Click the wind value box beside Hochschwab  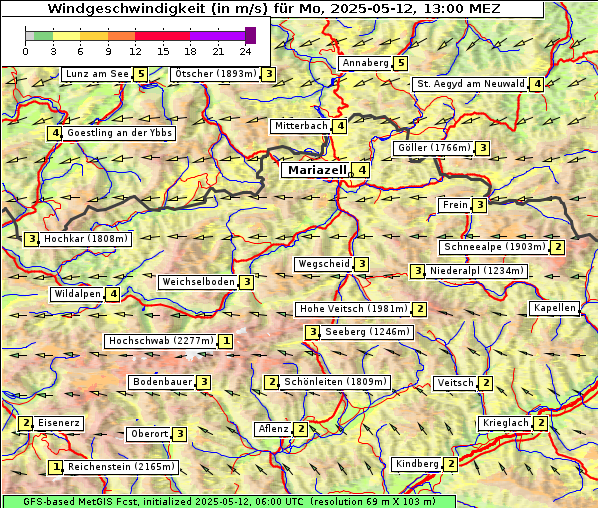[226, 341]
